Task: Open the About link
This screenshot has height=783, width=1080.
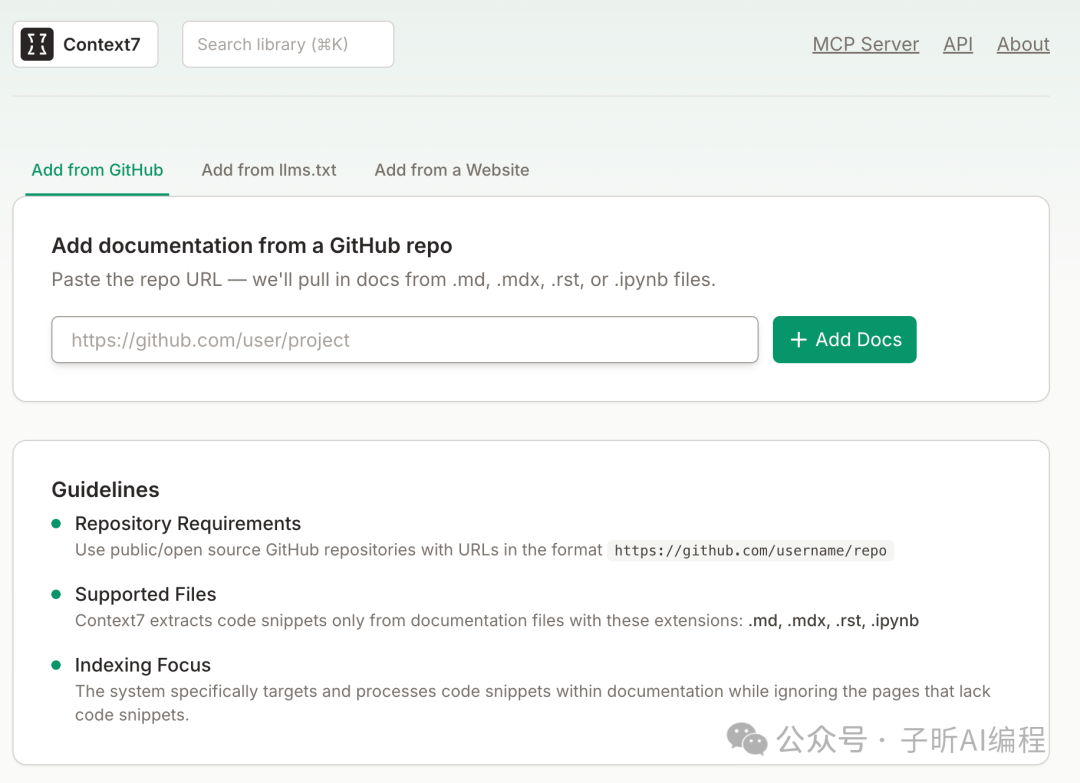Action: tap(1023, 44)
